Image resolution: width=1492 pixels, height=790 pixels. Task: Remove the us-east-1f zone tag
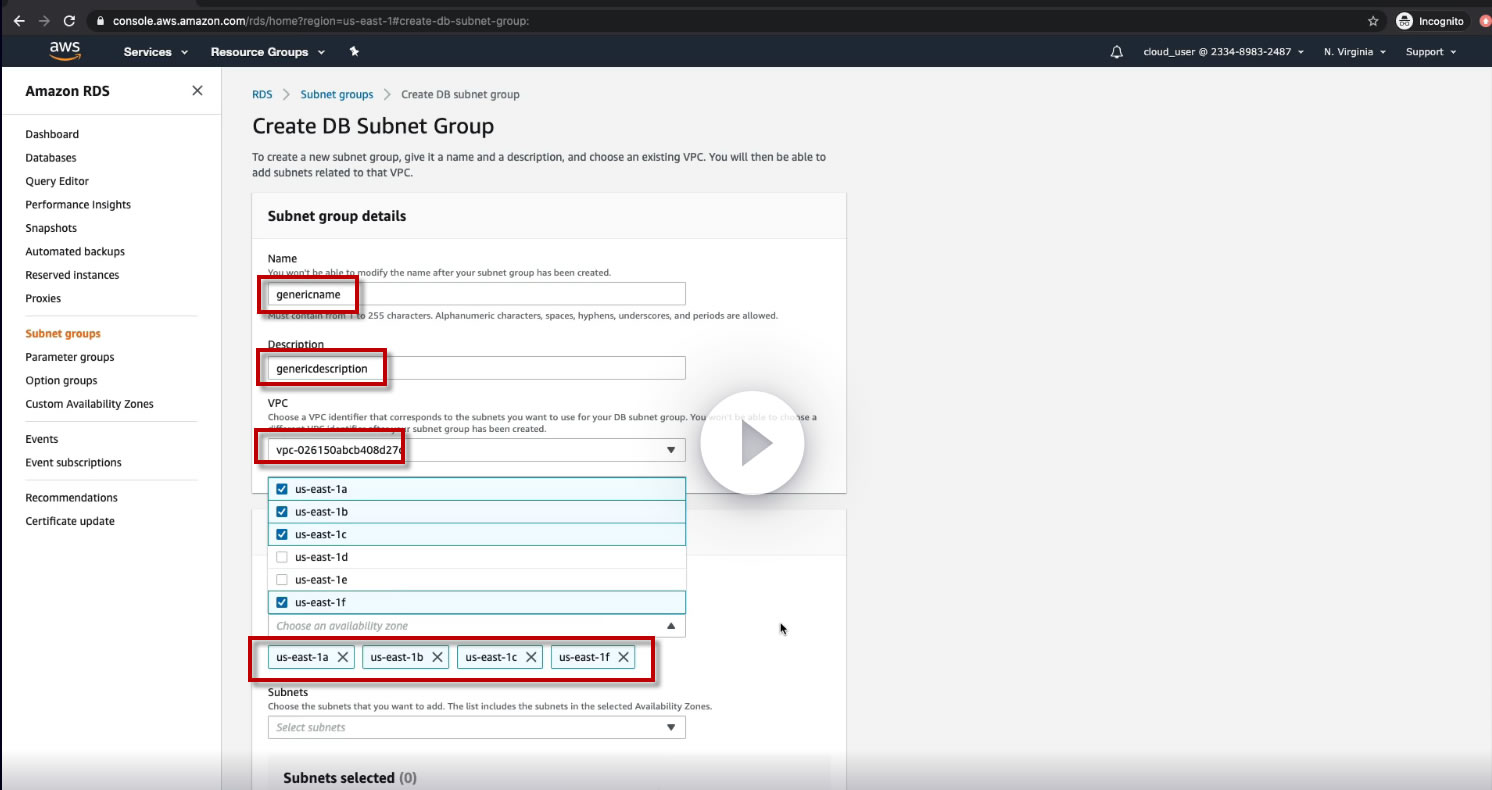[x=624, y=657]
